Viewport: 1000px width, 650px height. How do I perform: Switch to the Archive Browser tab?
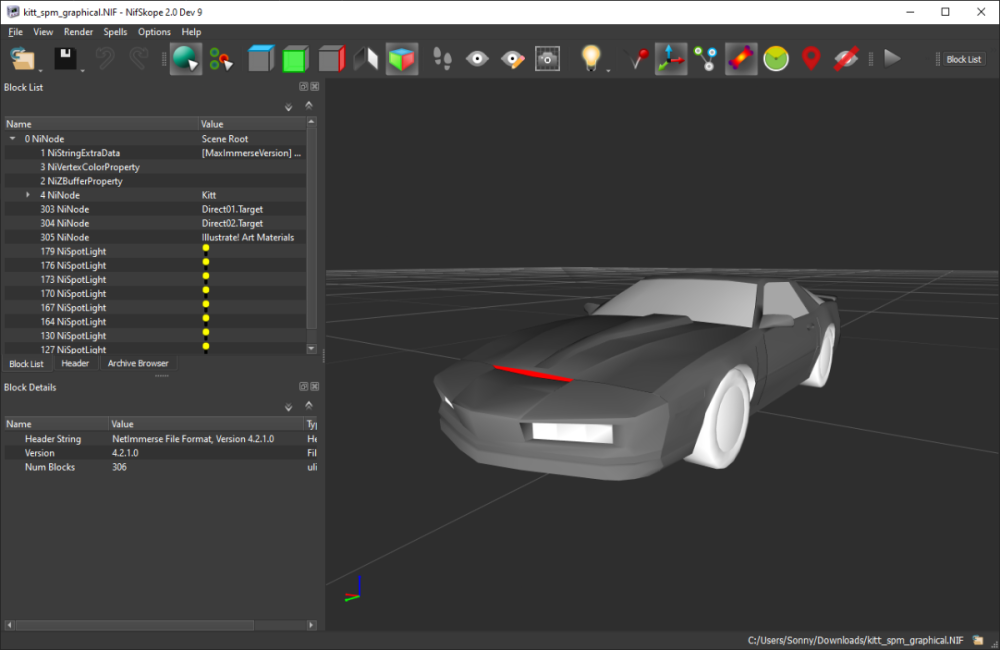(x=138, y=363)
